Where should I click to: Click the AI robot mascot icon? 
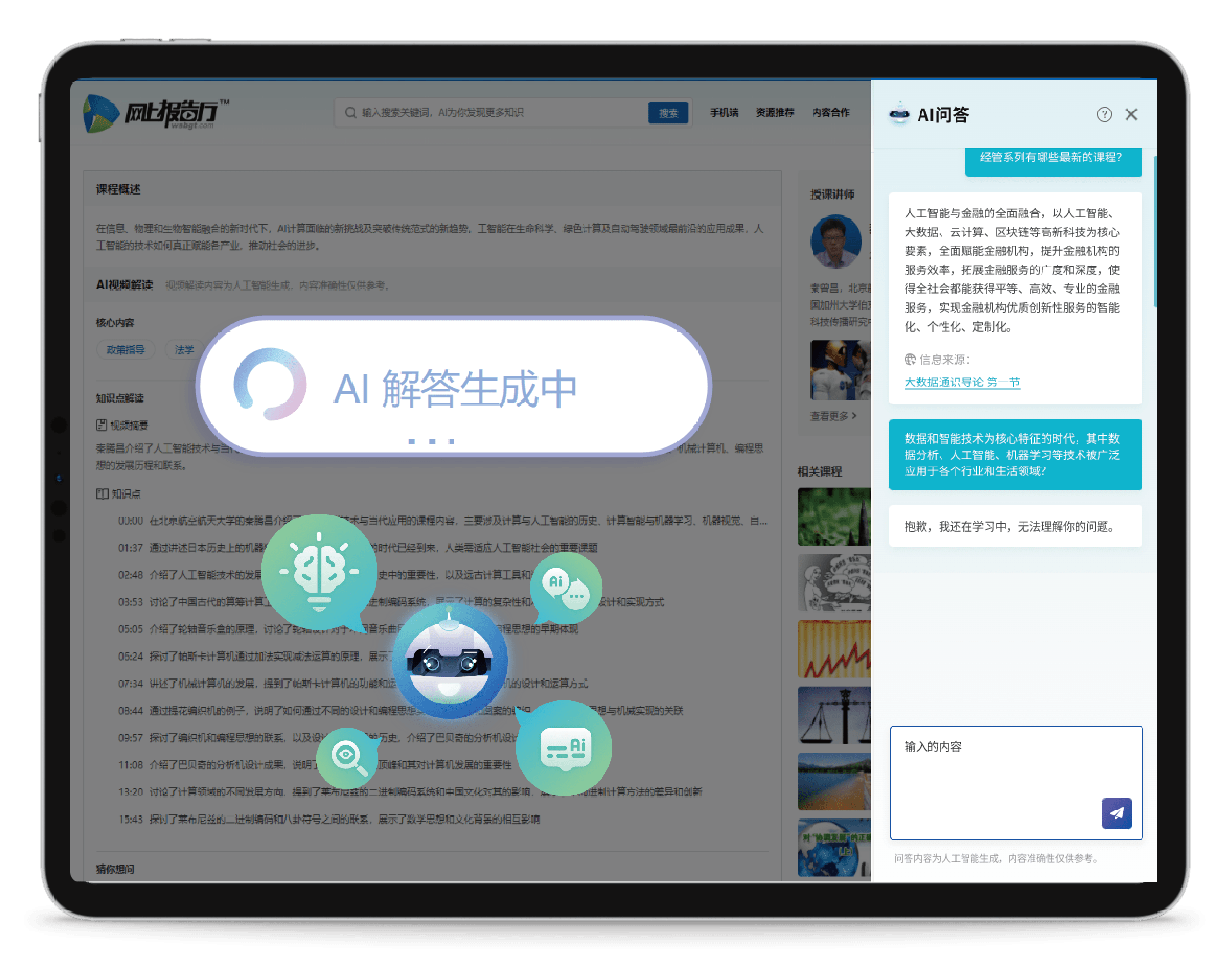pos(450,660)
